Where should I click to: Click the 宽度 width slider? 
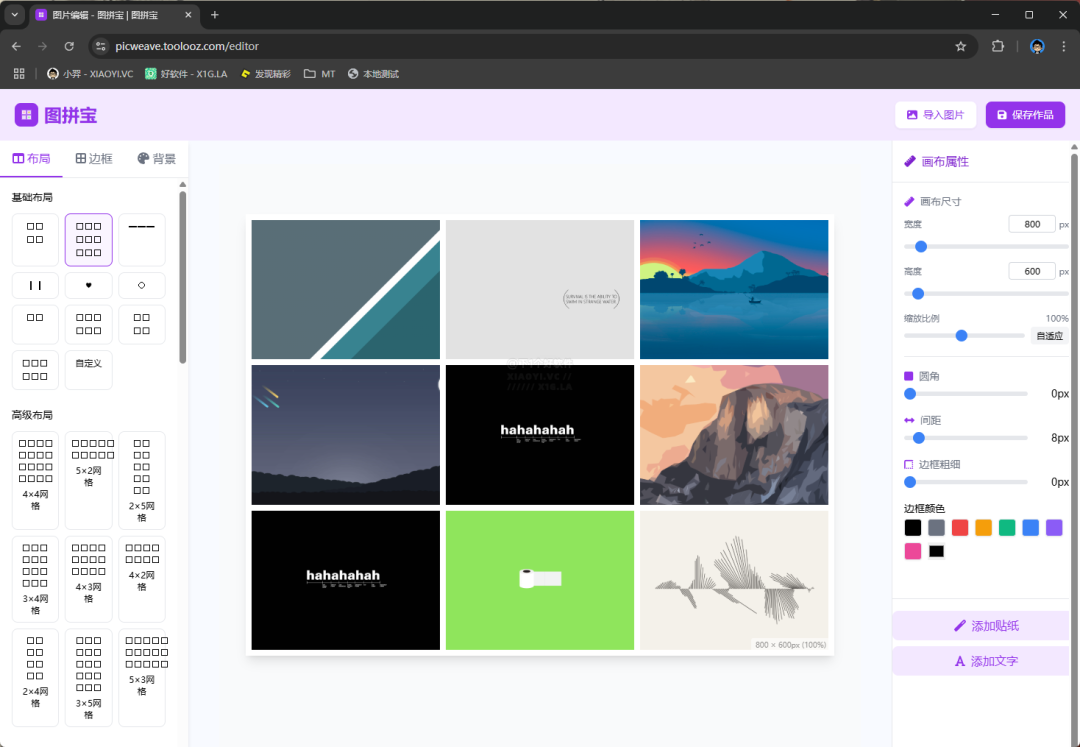pyautogui.click(x=986, y=246)
